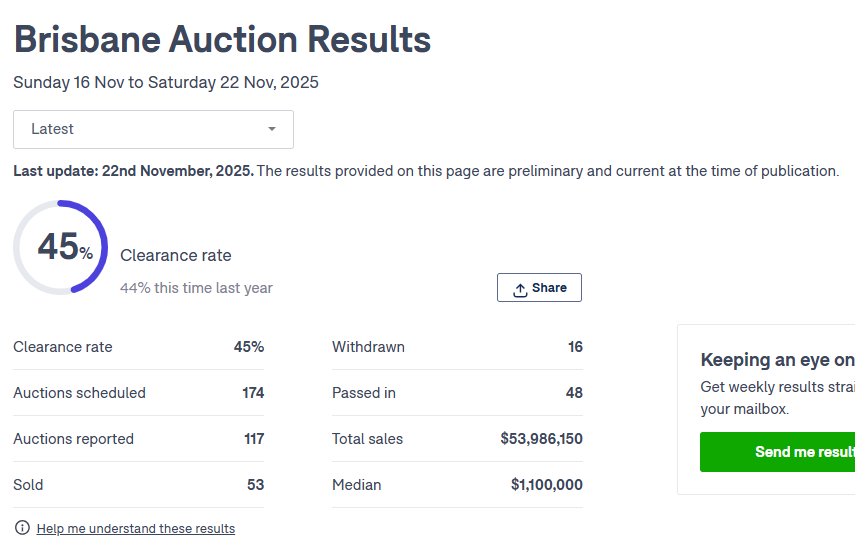Image resolution: width=855 pixels, height=545 pixels.
Task: Click the Auctions reported count 117
Action: 254,439
